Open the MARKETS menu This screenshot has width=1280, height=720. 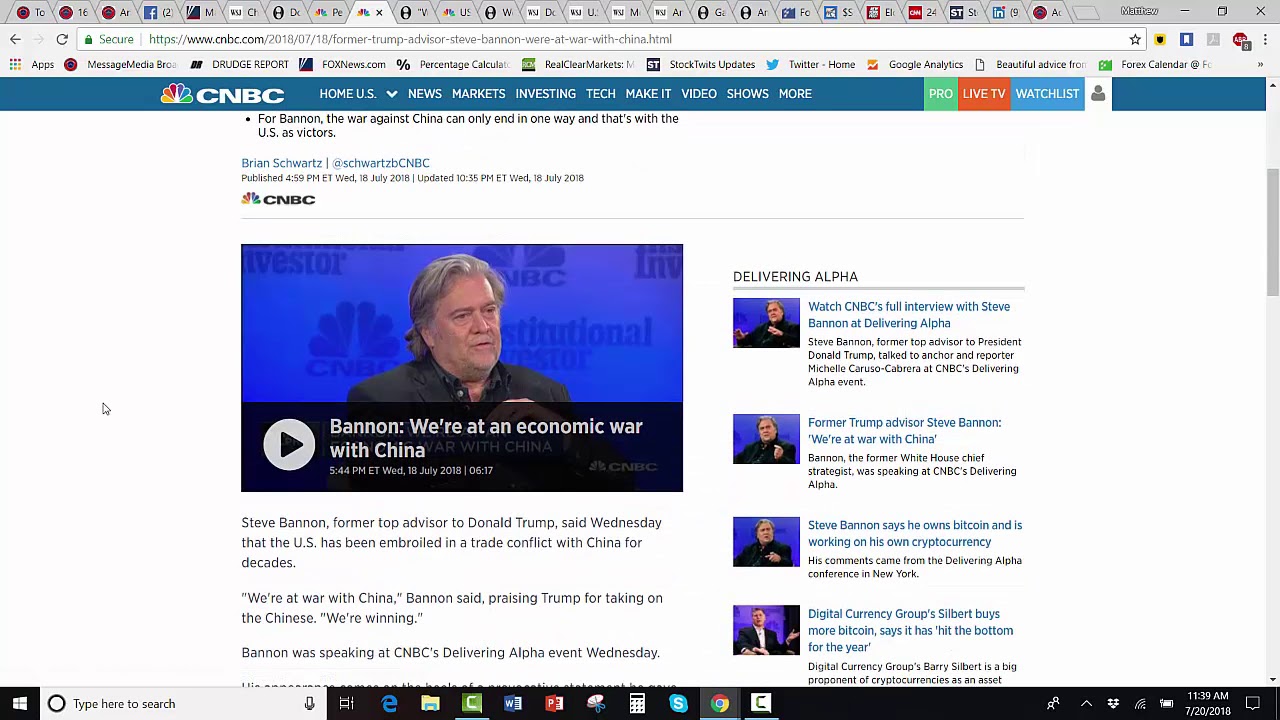(x=478, y=94)
